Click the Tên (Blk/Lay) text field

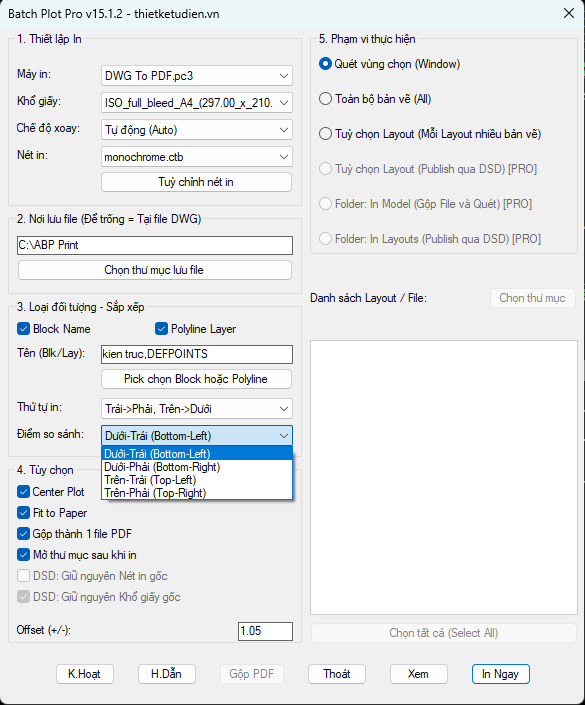196,354
